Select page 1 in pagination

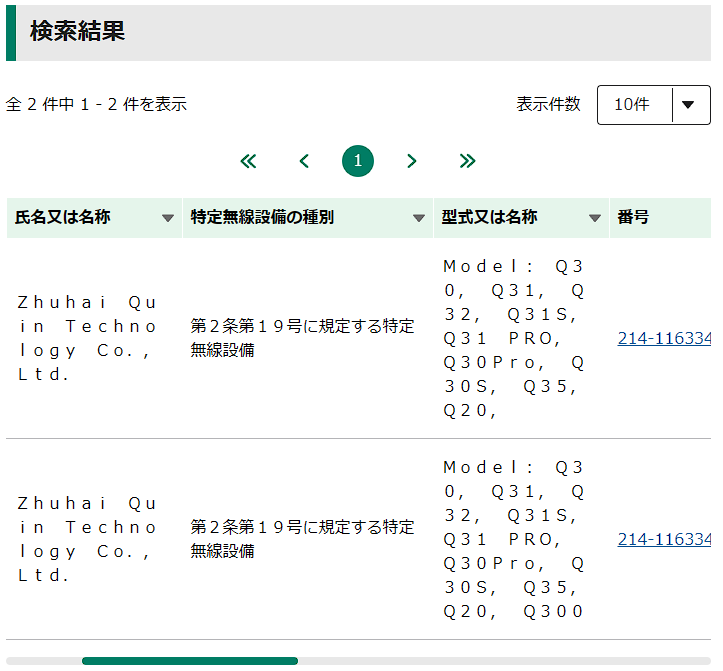[358, 161]
